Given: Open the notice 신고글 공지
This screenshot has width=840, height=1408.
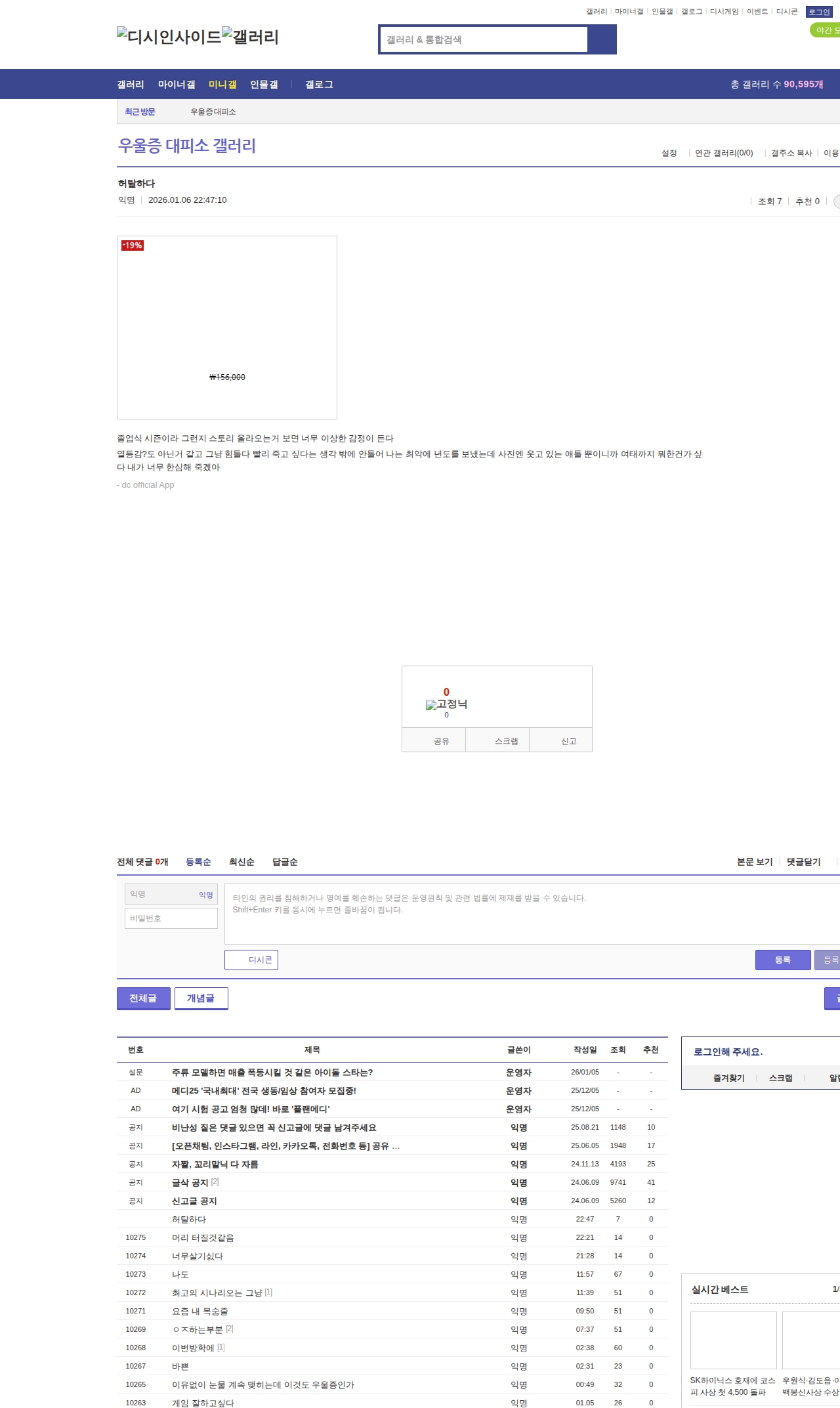Looking at the screenshot, I should tap(194, 1201).
